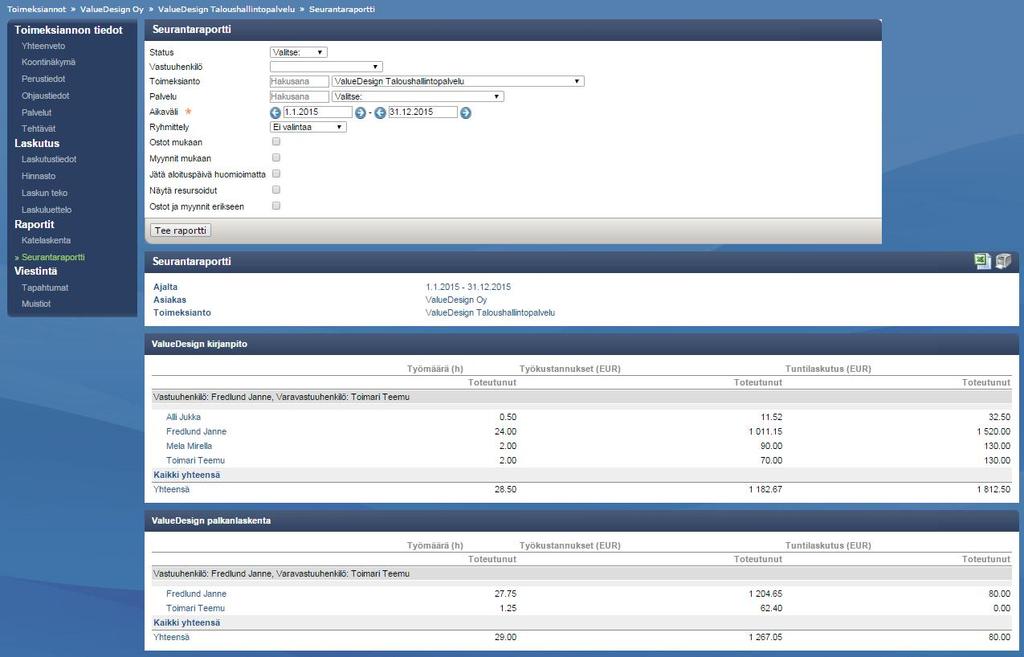Open Laskuluettelo in sidebar
This screenshot has width=1024, height=657.
(x=46, y=210)
